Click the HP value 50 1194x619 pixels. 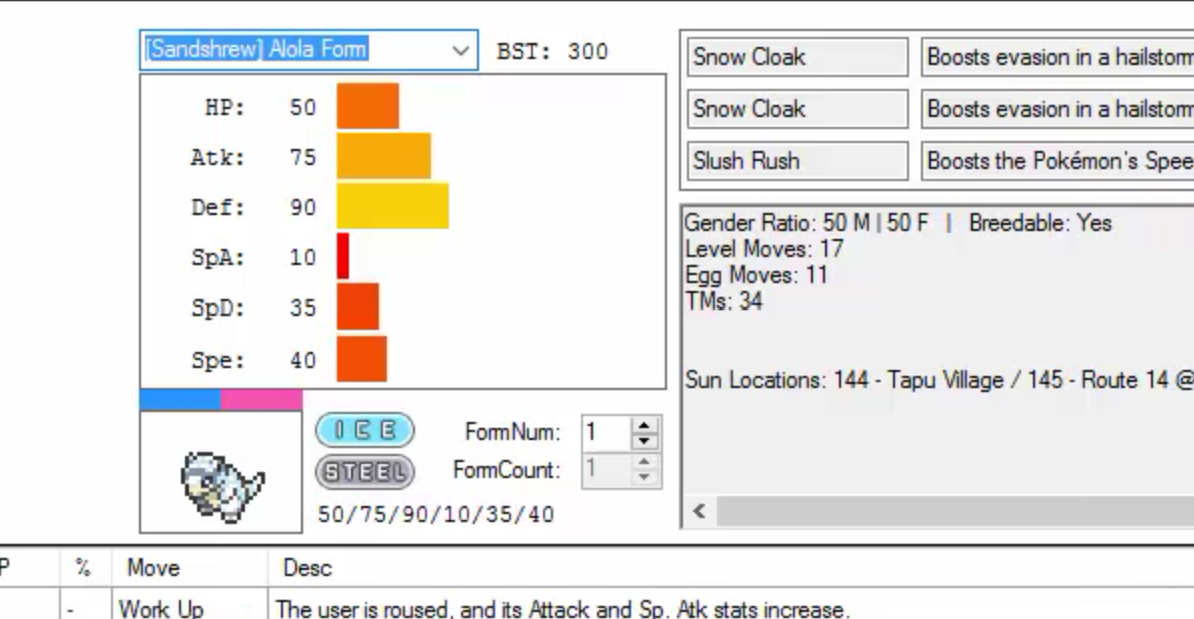pos(303,107)
